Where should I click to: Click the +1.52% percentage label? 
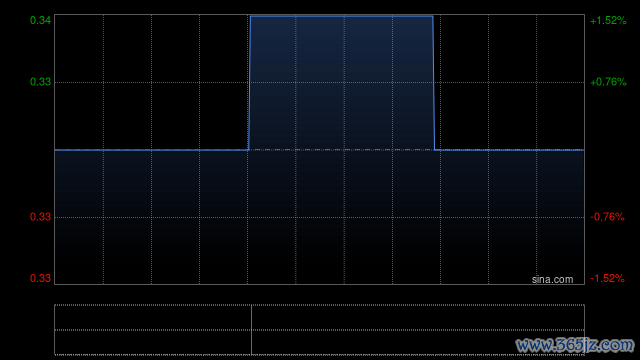[608, 20]
